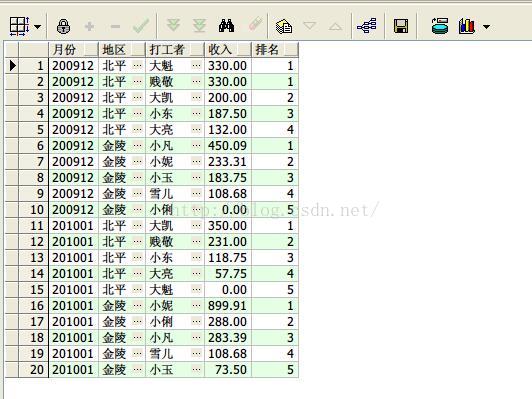Select the 73.50 income cell
The image size is (532, 399).
[x=228, y=370]
